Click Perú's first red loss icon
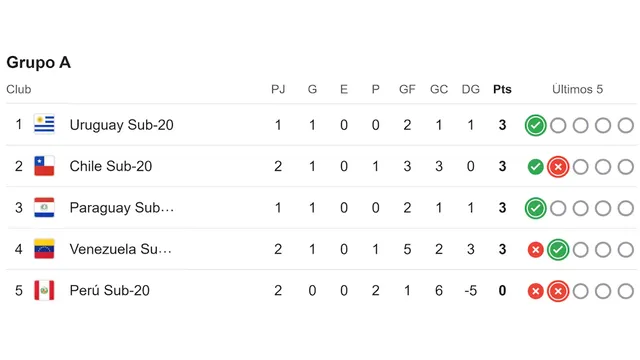Viewport: 640px width, 360px height. click(x=536, y=291)
